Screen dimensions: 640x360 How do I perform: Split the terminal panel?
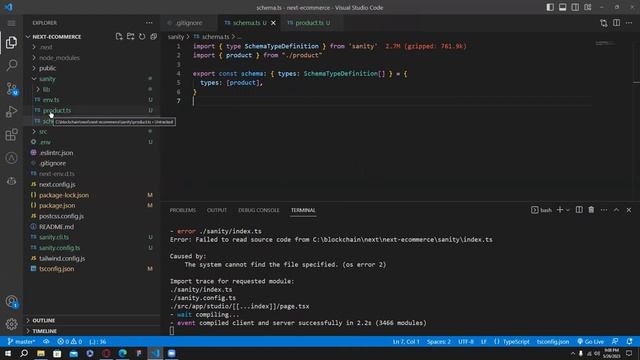579,210
